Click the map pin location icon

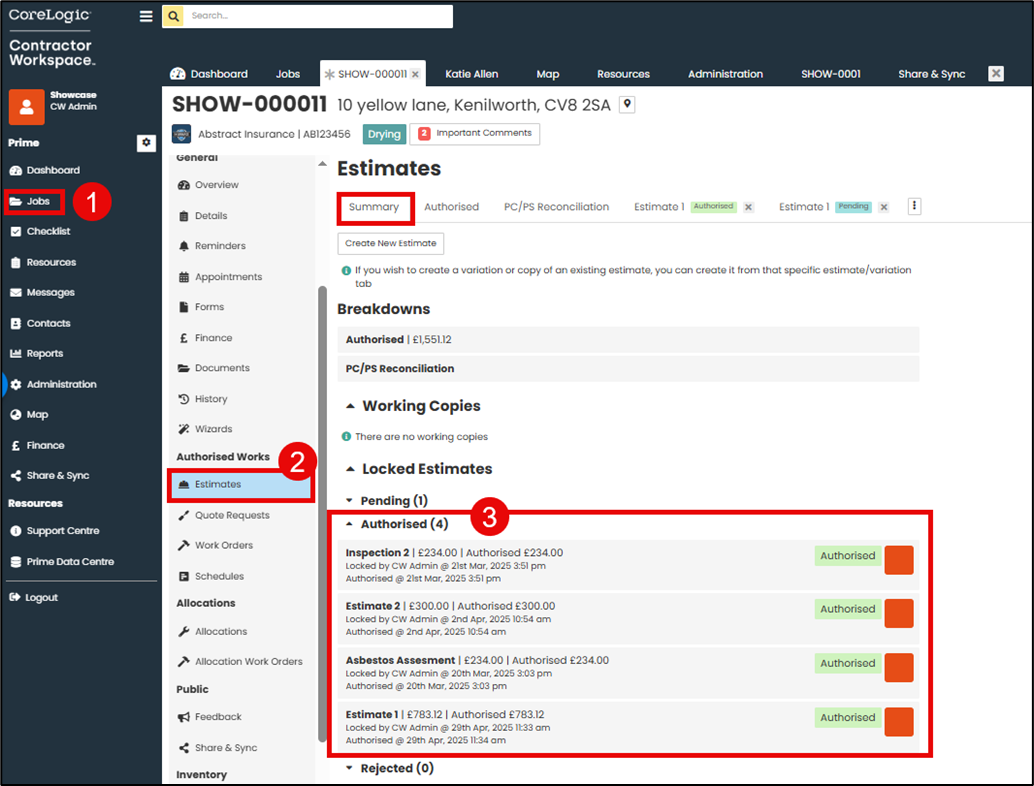(x=627, y=104)
